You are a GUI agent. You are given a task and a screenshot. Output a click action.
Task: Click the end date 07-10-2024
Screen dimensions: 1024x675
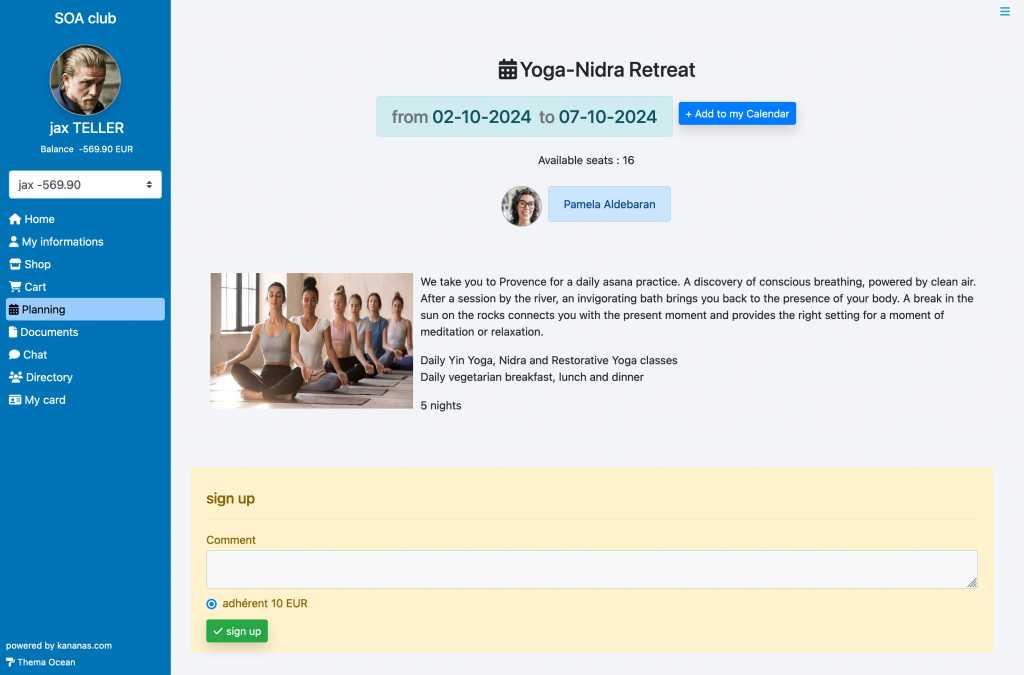[x=607, y=117]
